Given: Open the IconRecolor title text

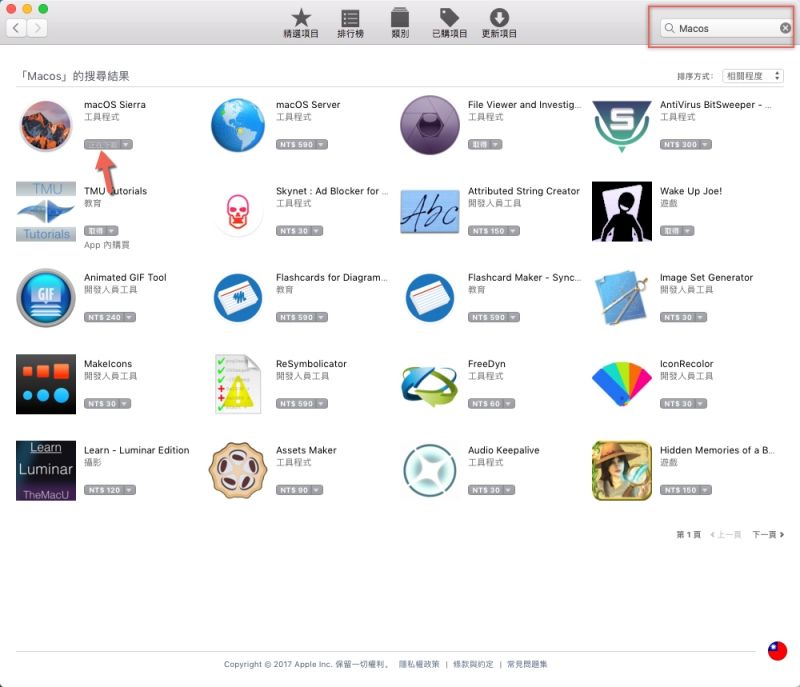Looking at the screenshot, I should point(686,364).
